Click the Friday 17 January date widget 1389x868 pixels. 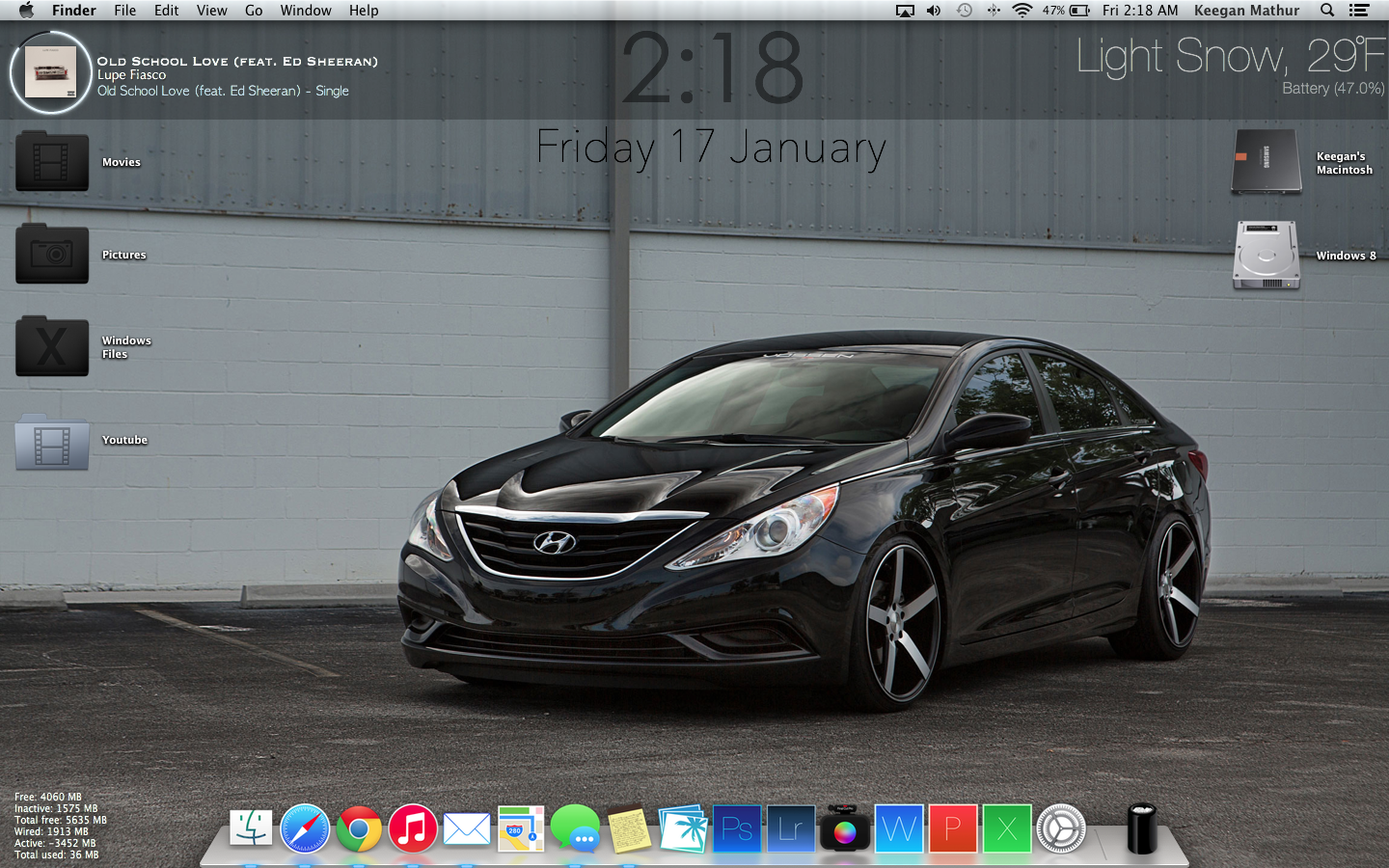tap(711, 149)
